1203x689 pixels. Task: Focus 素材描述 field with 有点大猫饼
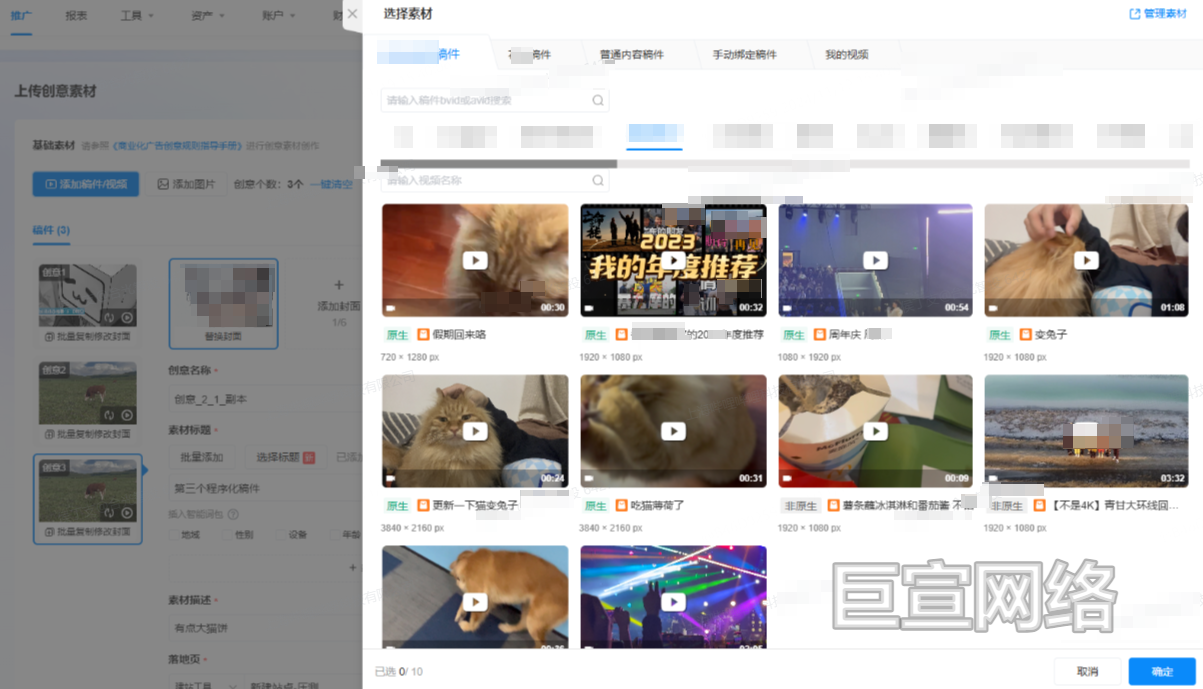coord(265,628)
